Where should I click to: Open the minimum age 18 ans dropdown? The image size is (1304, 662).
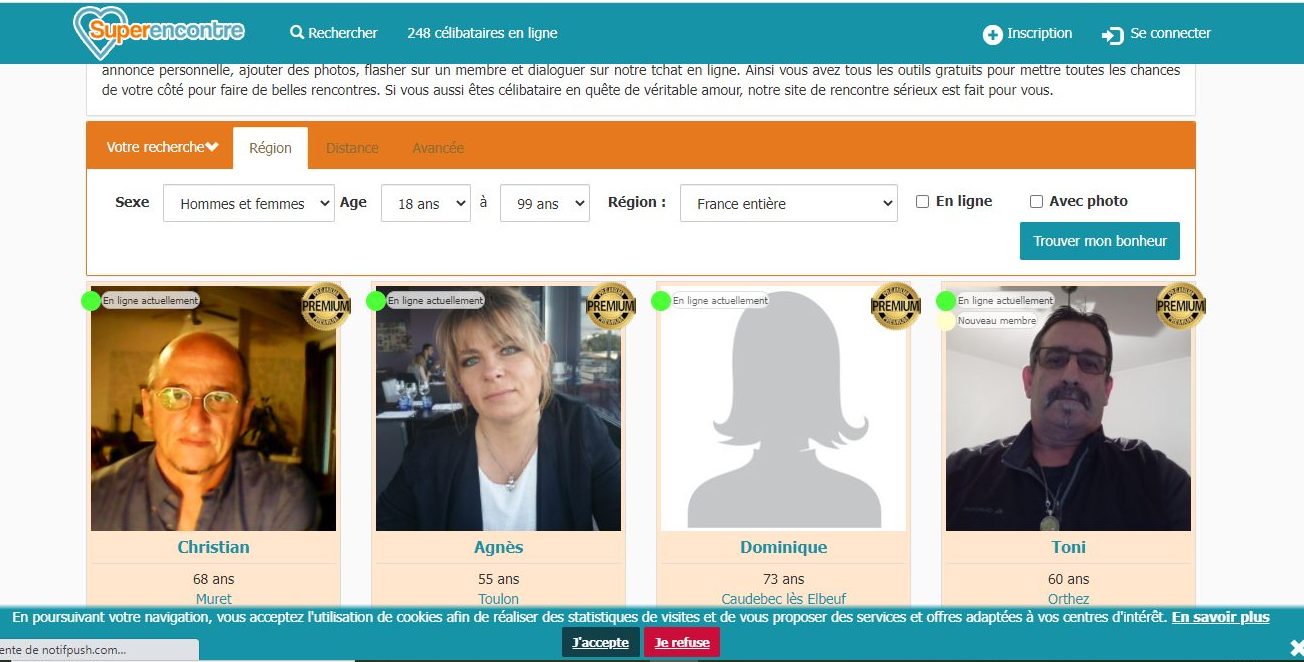426,203
